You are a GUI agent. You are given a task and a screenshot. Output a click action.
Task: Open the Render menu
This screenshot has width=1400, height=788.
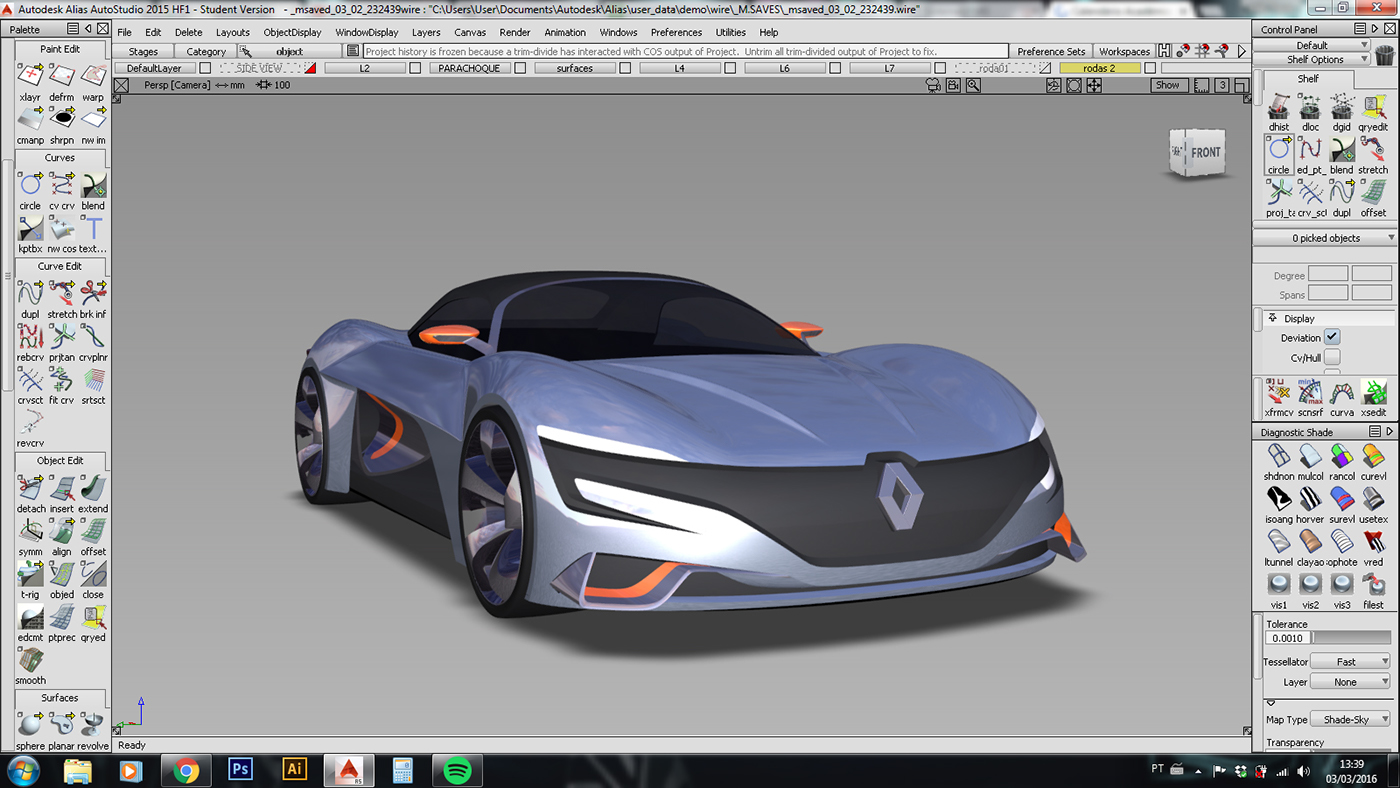[515, 32]
